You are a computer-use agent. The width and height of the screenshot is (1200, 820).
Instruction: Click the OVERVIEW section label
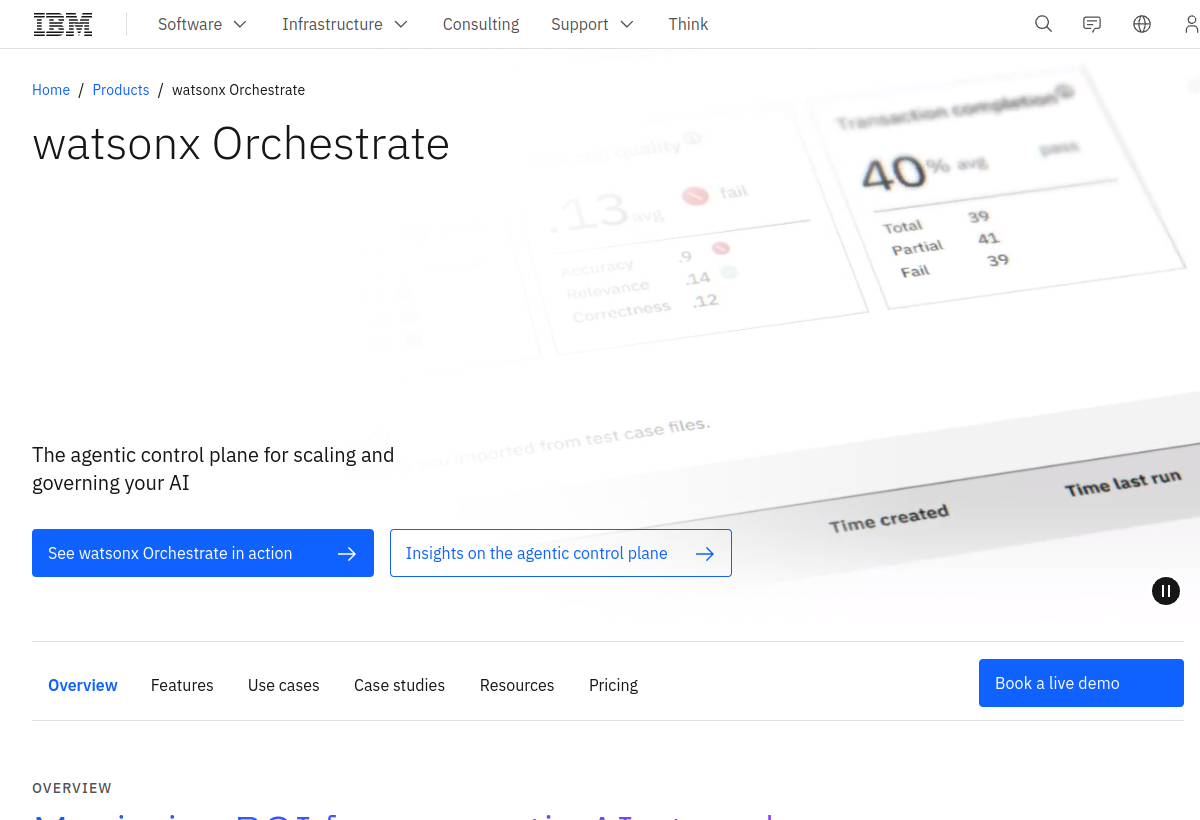[72, 788]
